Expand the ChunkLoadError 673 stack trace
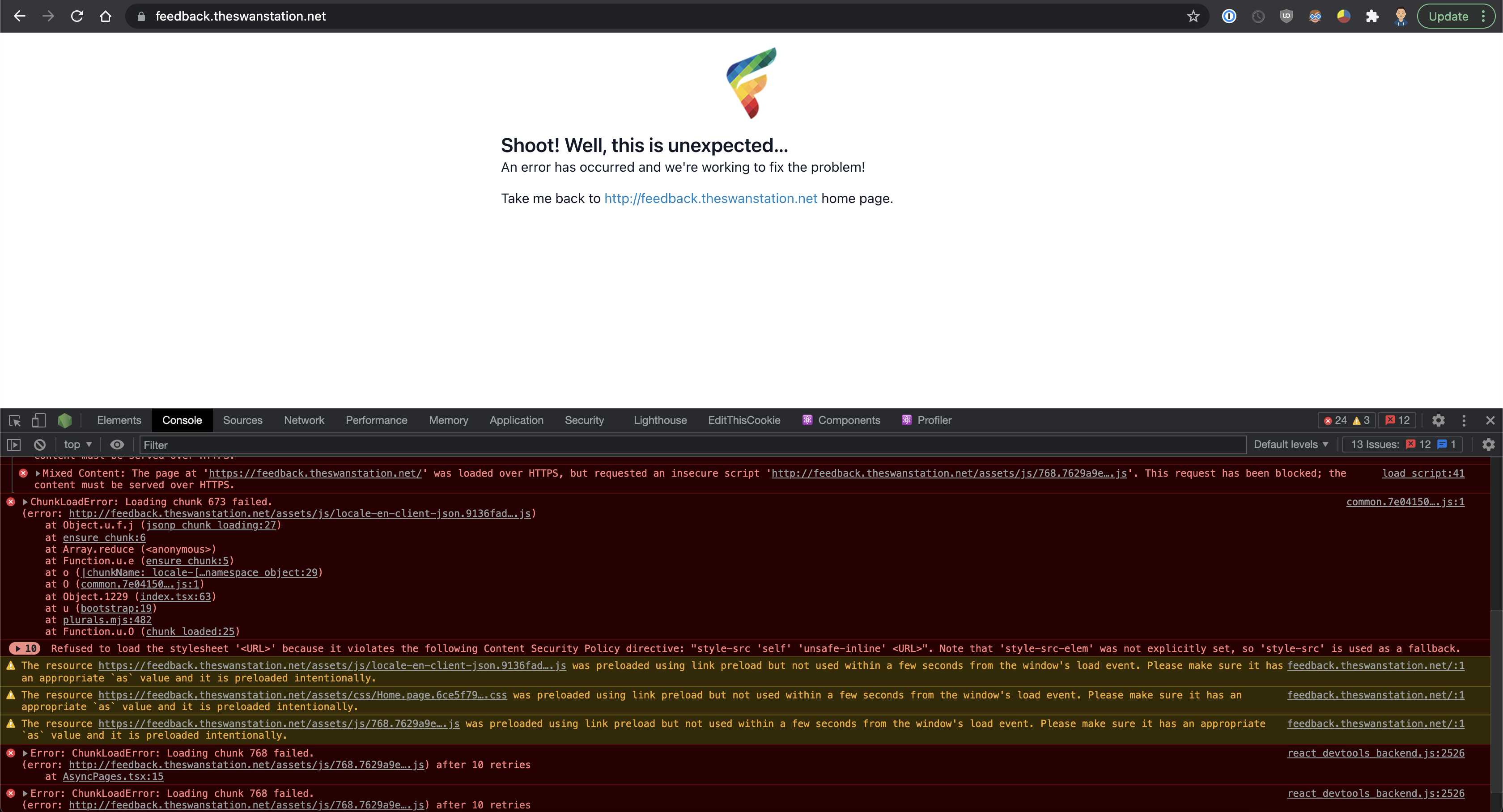The image size is (1503, 812). coord(25,502)
